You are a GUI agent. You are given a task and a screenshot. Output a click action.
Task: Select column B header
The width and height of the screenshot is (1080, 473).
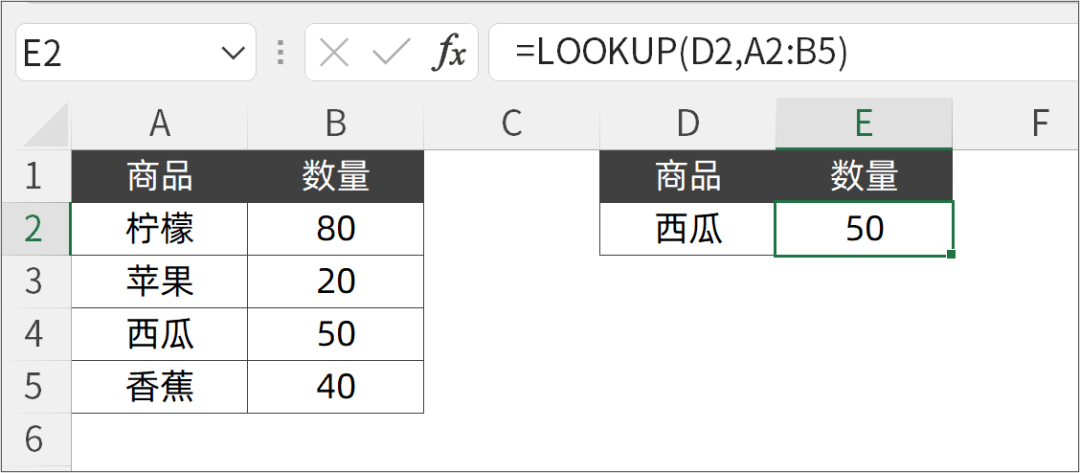click(335, 124)
